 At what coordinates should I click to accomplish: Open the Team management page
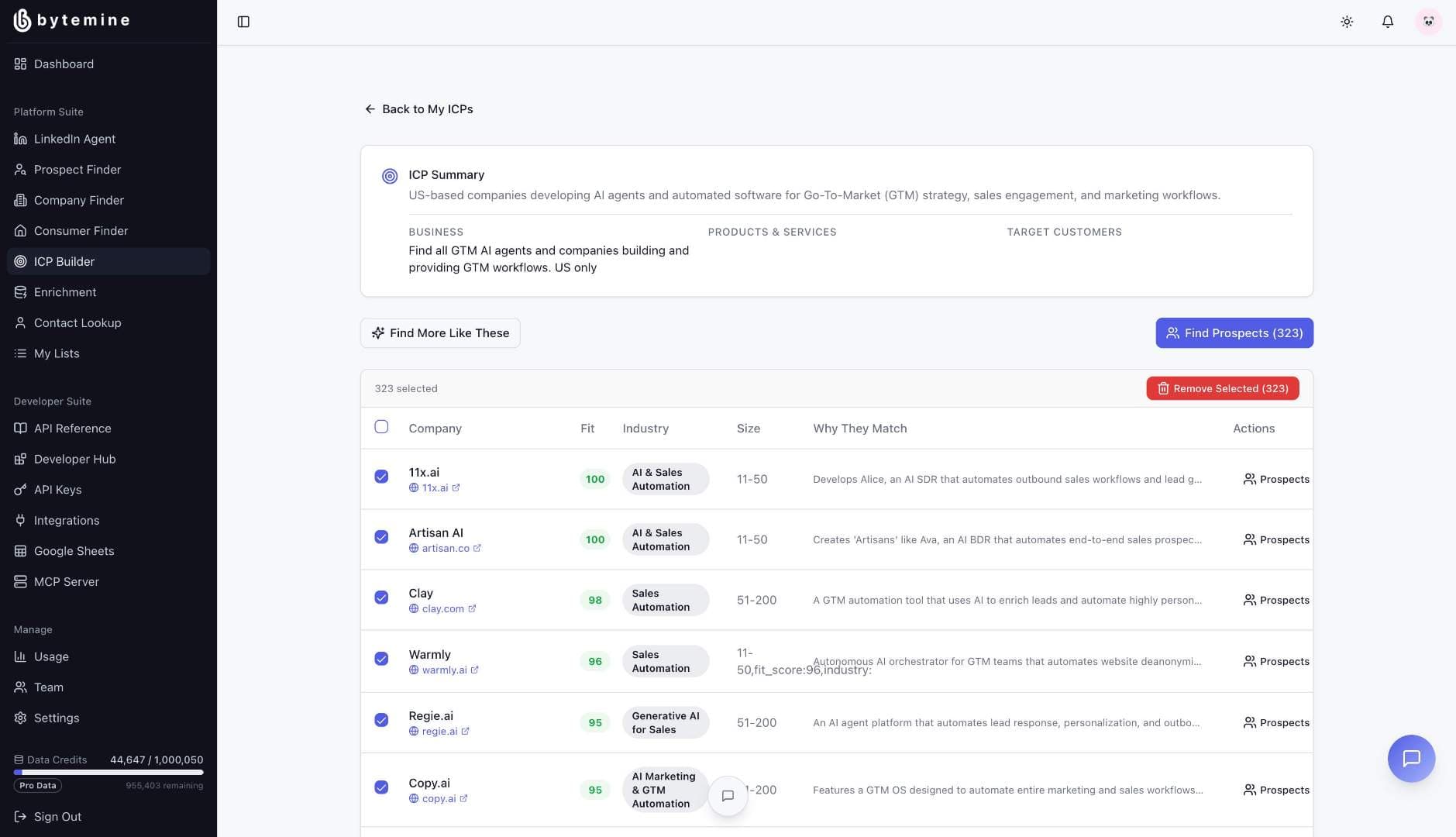pos(48,687)
